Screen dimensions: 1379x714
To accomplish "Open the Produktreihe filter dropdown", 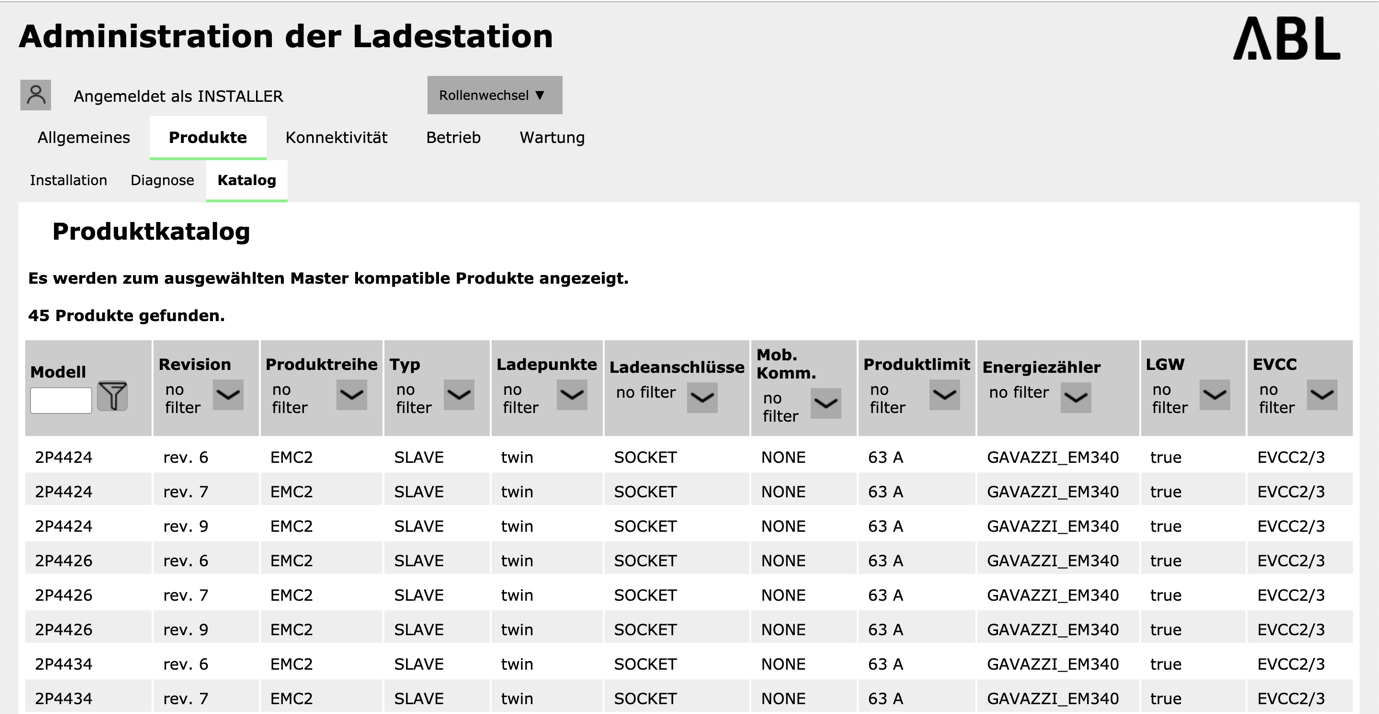I will (x=351, y=395).
